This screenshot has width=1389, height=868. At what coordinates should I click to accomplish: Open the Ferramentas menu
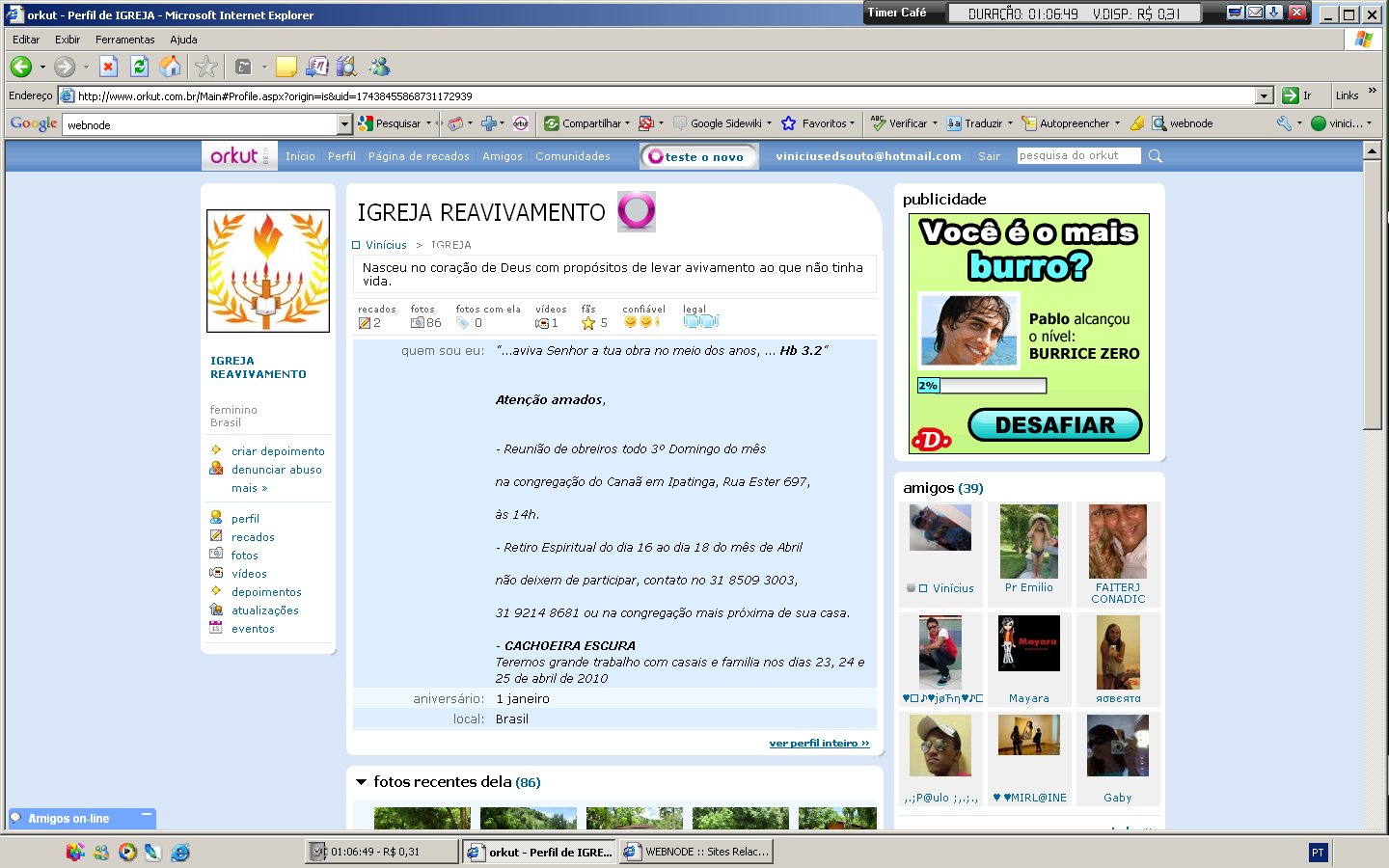coord(124,40)
